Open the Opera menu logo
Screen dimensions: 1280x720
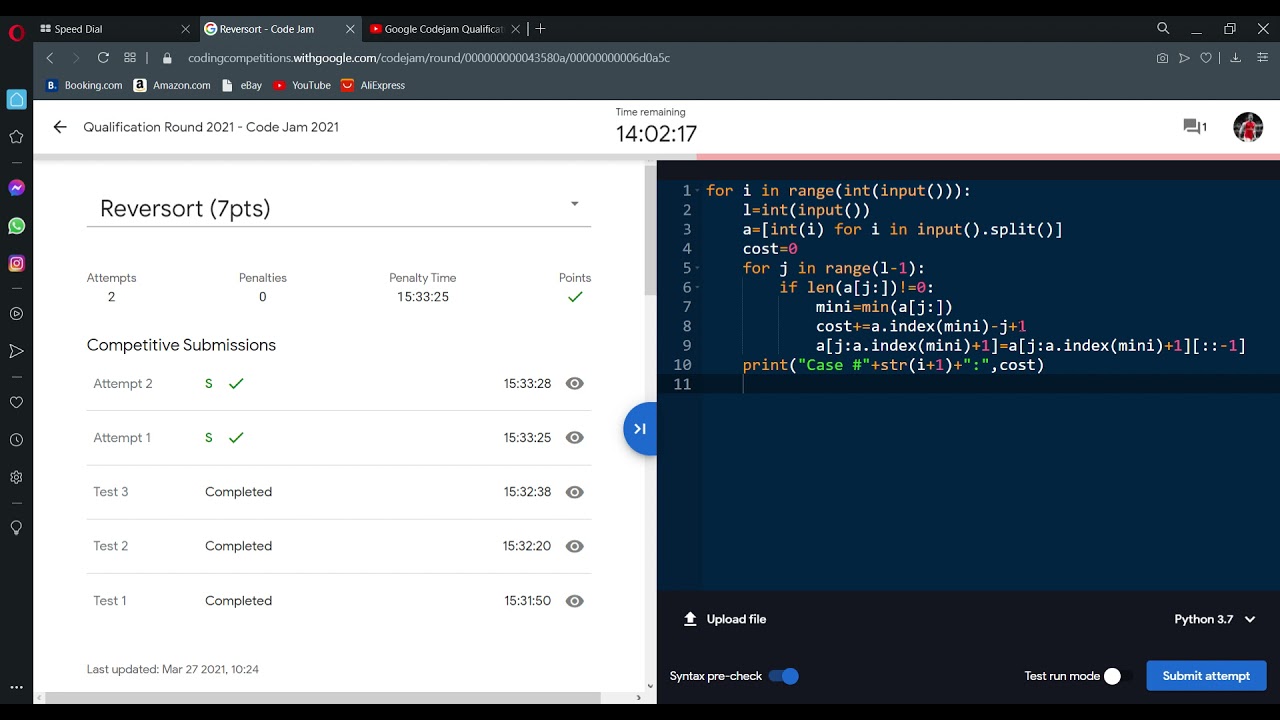(16, 33)
